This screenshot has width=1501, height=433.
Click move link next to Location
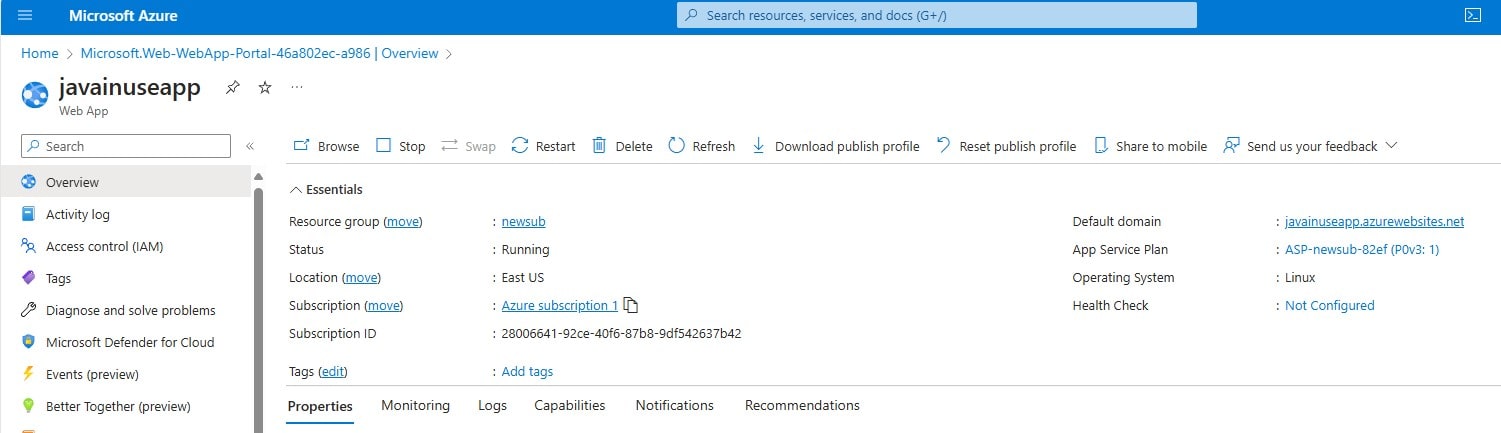pyautogui.click(x=362, y=278)
